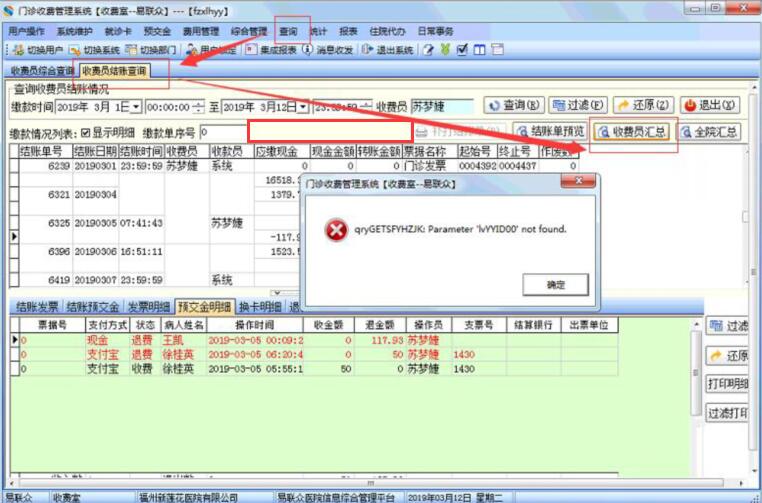Adjust the 00:00:00 start time spinner
The width and height of the screenshot is (762, 503).
(198, 107)
